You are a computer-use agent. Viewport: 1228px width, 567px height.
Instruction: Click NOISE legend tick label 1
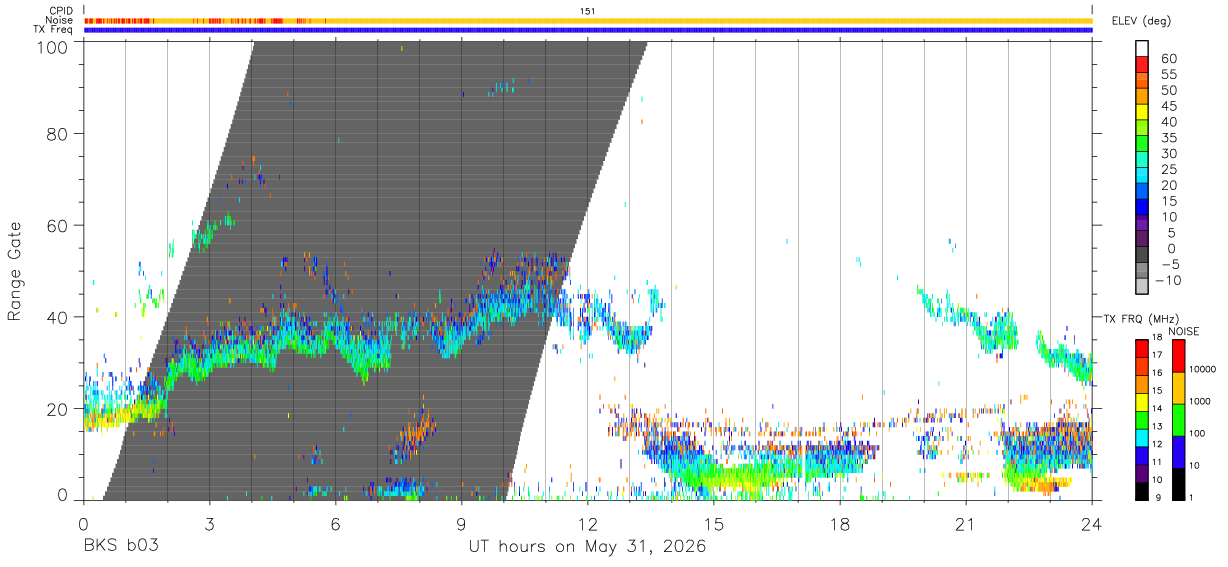(x=1190, y=497)
